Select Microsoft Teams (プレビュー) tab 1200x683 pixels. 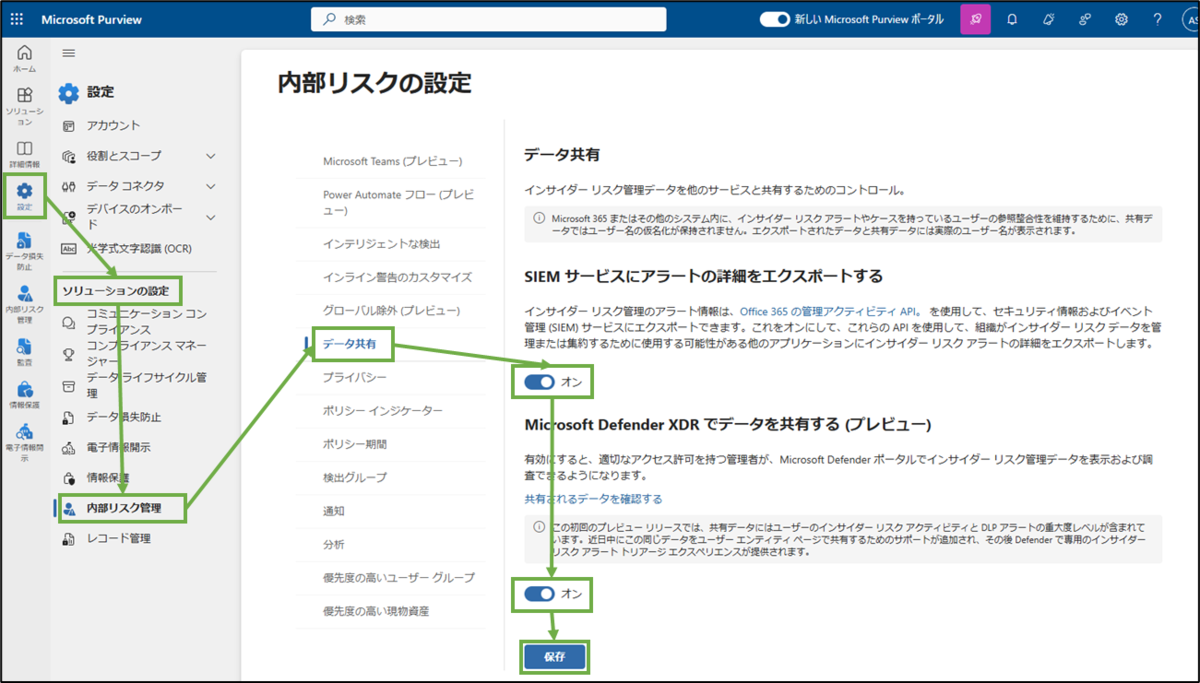point(393,161)
